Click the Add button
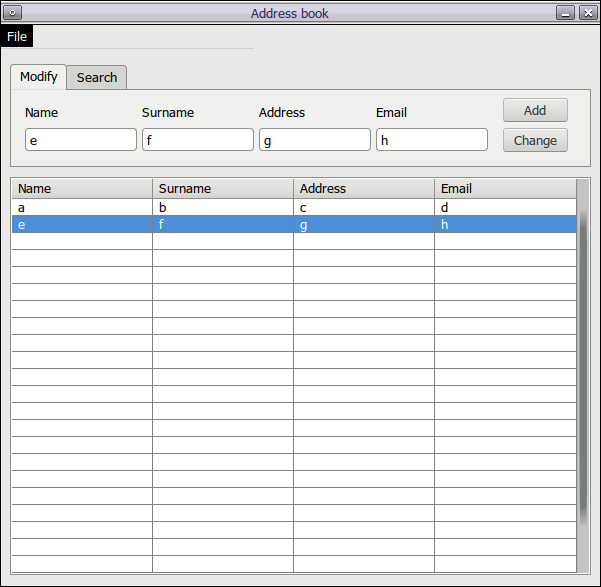This screenshot has height=587, width=601. pos(535,110)
